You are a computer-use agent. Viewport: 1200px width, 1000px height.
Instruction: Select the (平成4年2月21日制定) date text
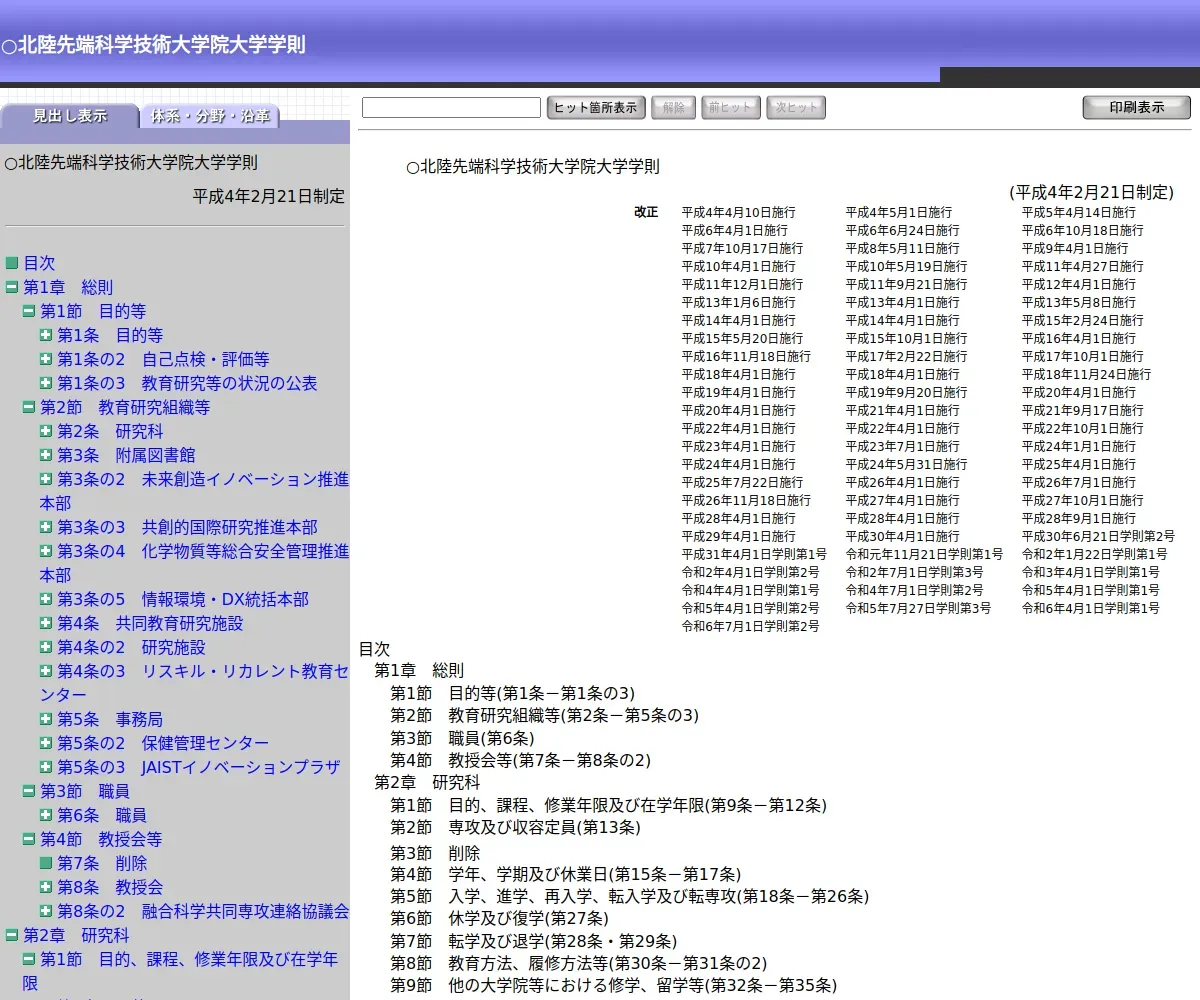point(1091,192)
